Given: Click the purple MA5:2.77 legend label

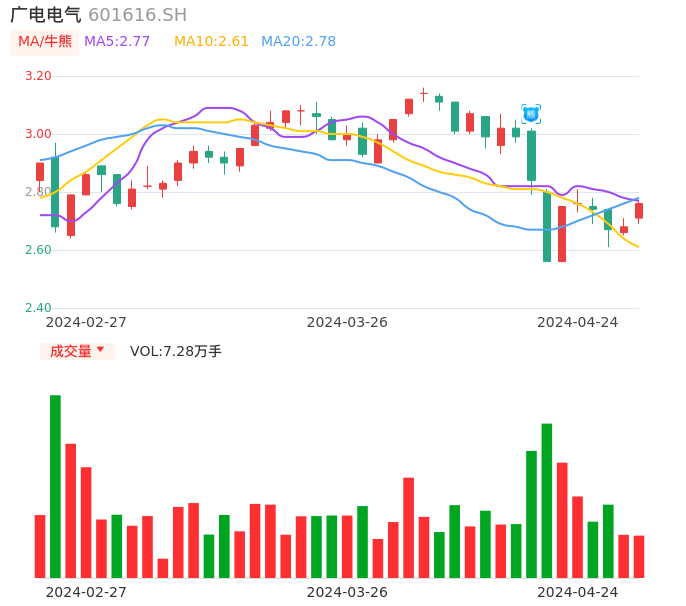Looking at the screenshot, I should (117, 42).
